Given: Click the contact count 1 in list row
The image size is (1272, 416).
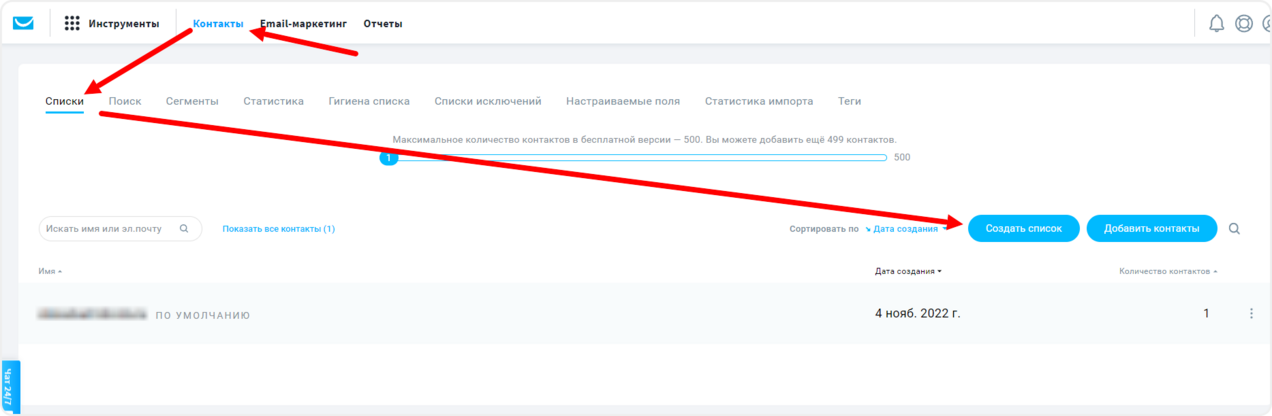Looking at the screenshot, I should [x=1206, y=314].
